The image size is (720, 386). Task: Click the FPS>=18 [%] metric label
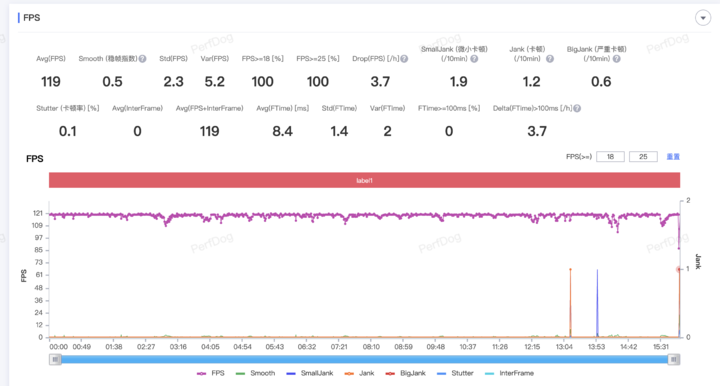[263, 59]
